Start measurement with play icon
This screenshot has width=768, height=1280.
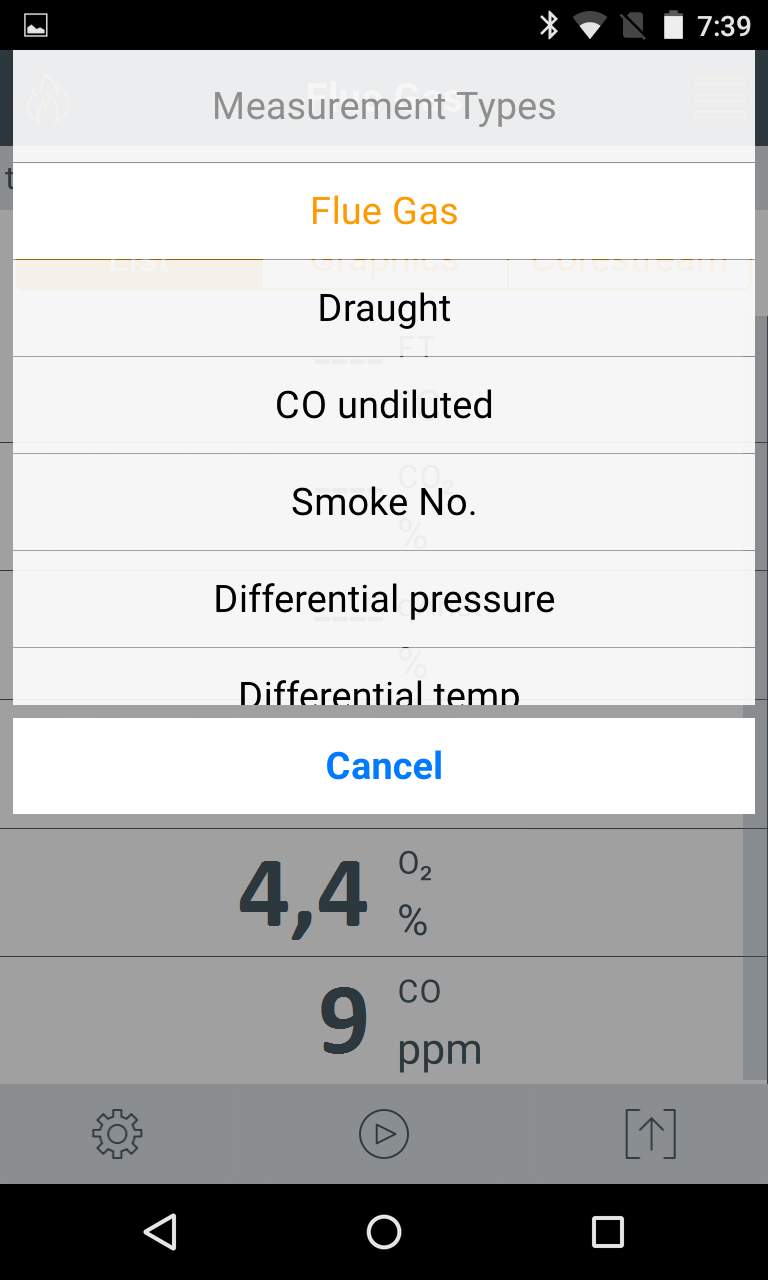point(384,1134)
